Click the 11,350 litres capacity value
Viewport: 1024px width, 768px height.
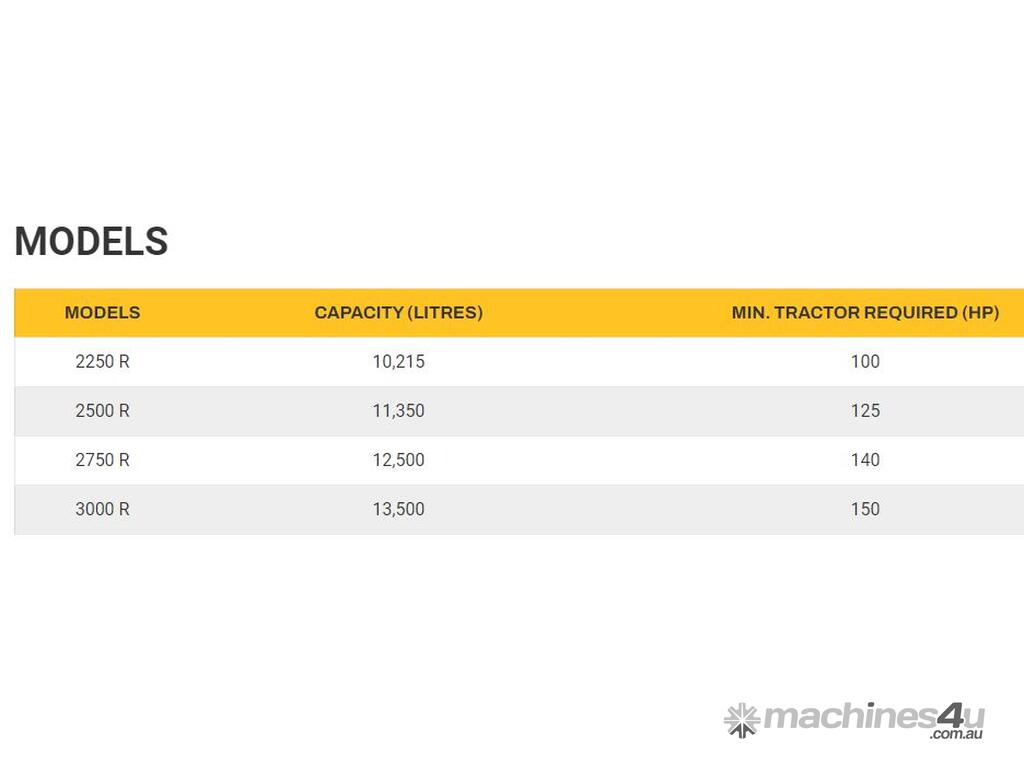(398, 411)
